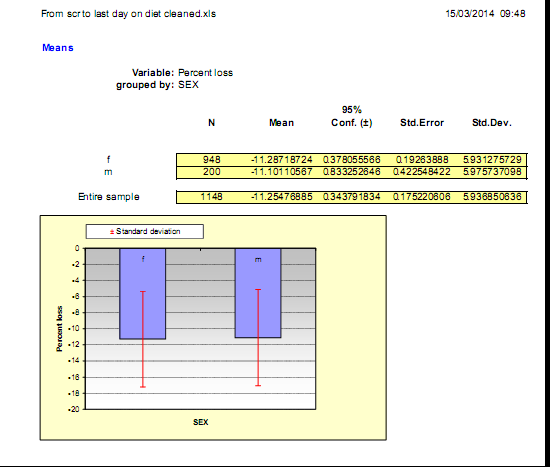This screenshot has width=550, height=467.
Task: Click the female row label f
Action: [x=108, y=160]
